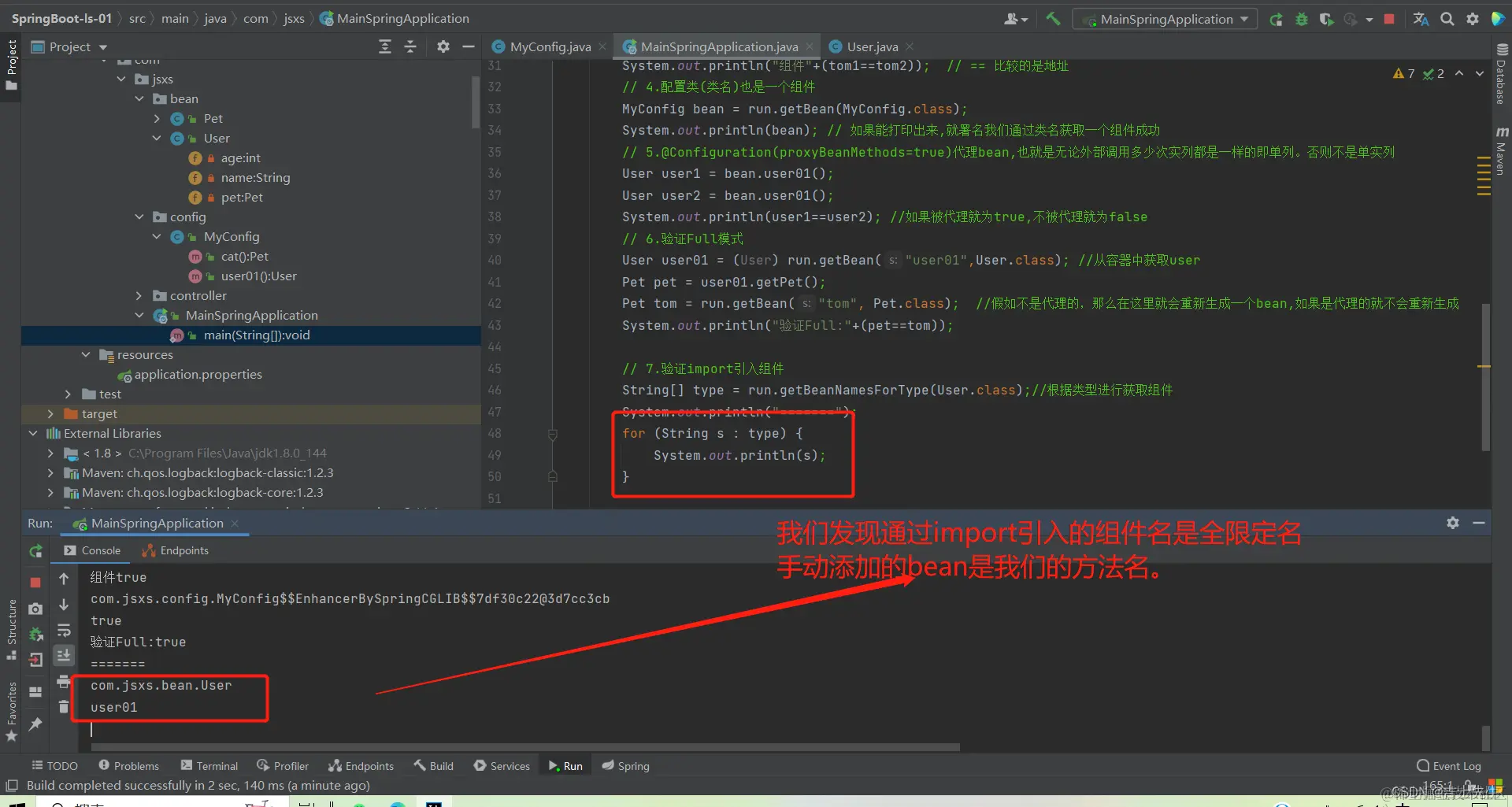Expand the Pet class node
This screenshot has height=807, width=1512.
point(157,118)
